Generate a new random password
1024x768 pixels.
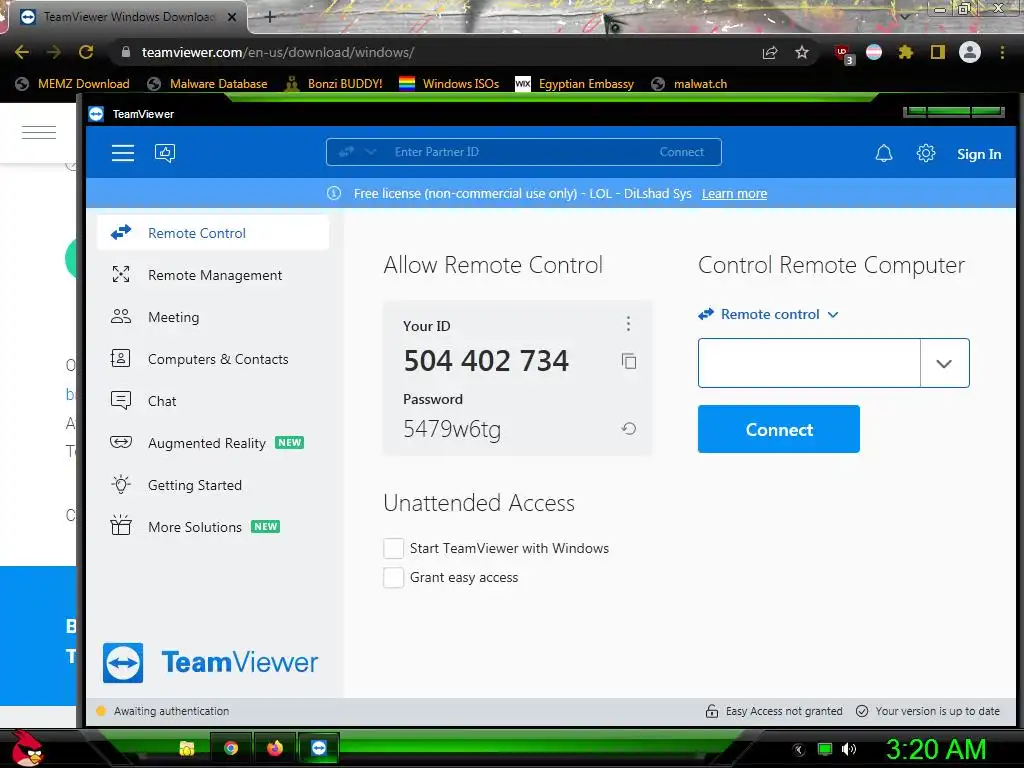(629, 428)
